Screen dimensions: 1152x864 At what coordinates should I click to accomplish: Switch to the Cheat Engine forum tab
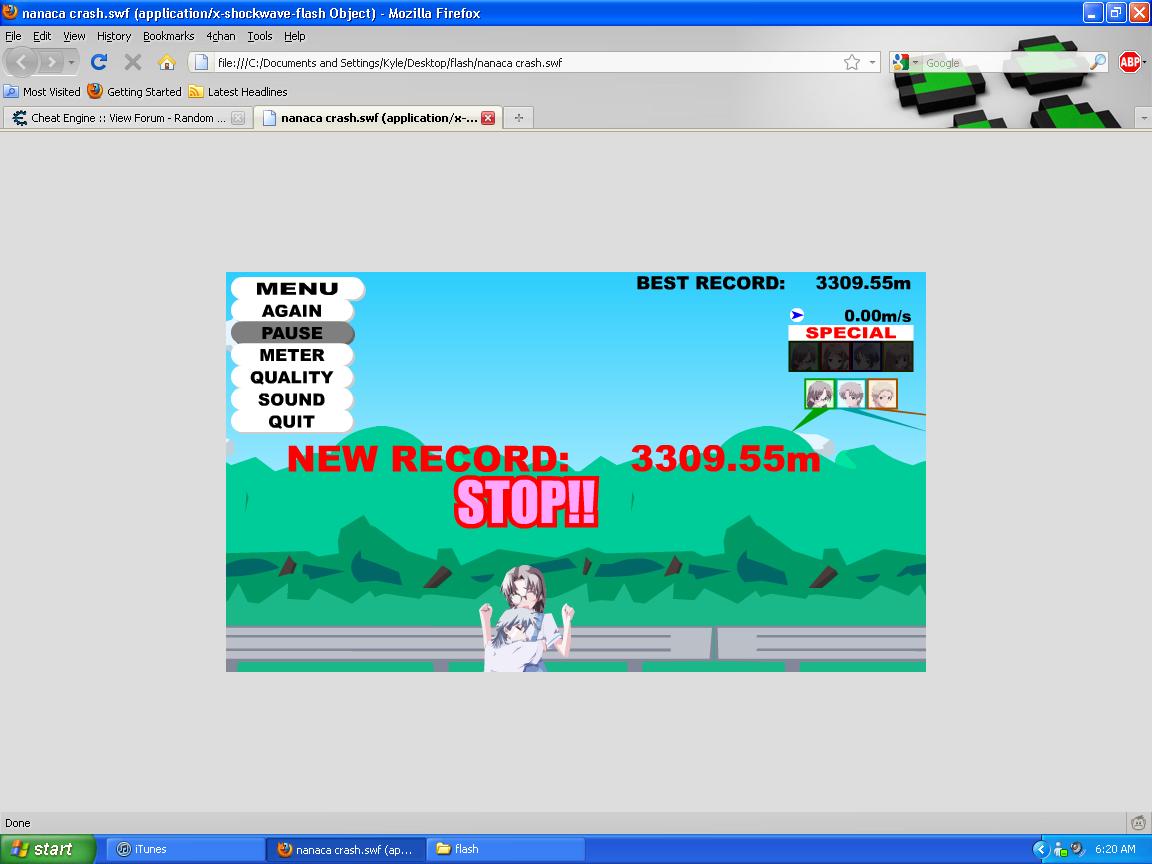point(122,118)
